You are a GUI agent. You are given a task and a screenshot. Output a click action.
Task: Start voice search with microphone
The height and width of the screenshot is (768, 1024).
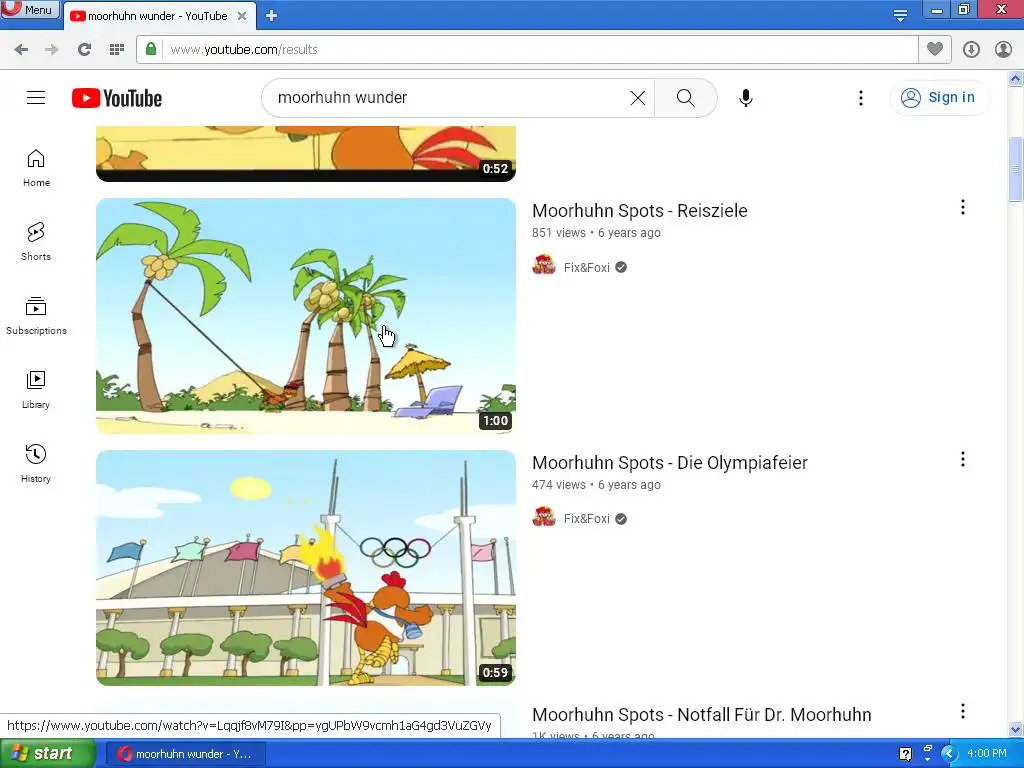click(x=746, y=98)
